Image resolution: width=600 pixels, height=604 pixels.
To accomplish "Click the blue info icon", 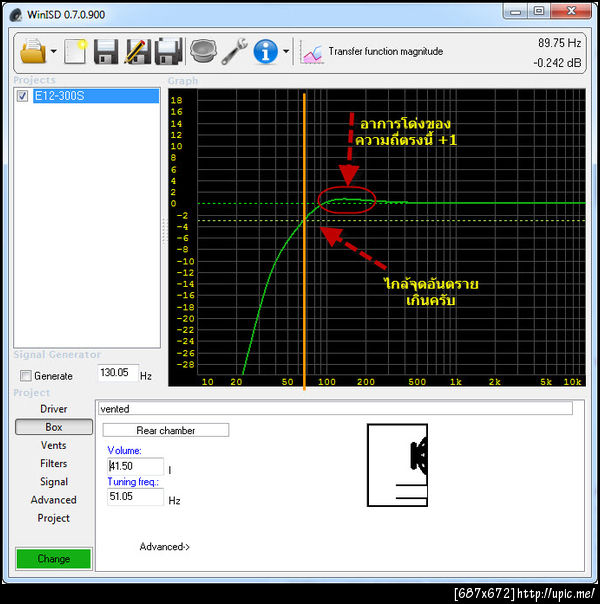I will pos(265,51).
